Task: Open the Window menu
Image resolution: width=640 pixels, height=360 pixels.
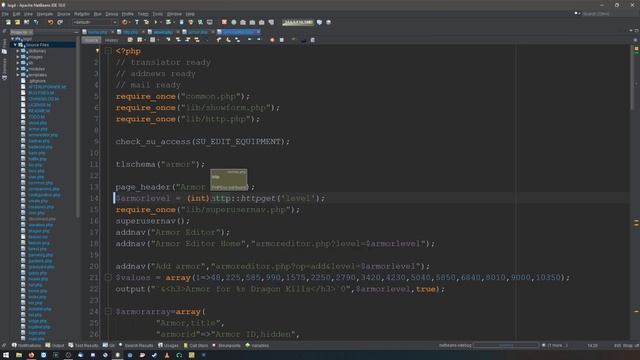Action: 174,14
